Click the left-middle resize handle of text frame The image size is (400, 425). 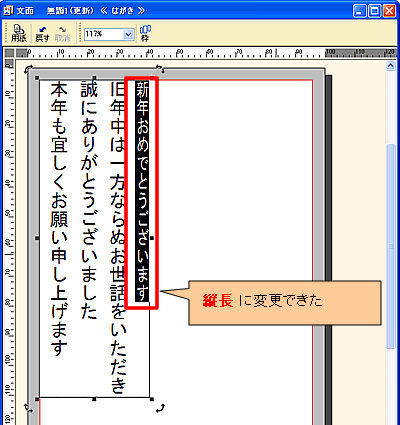pos(37,238)
